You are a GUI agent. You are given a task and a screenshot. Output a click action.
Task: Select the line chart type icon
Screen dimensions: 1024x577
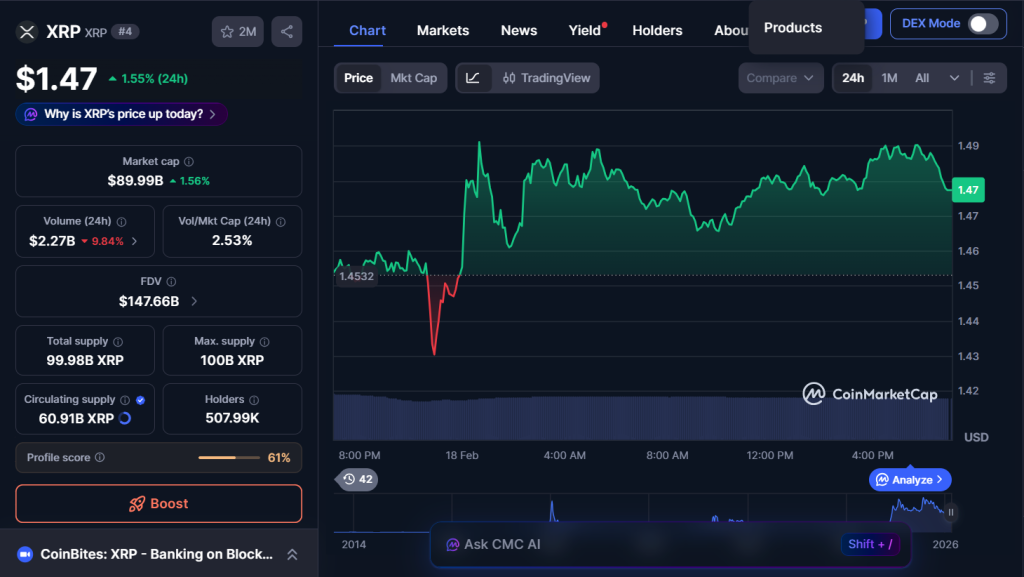(x=473, y=78)
